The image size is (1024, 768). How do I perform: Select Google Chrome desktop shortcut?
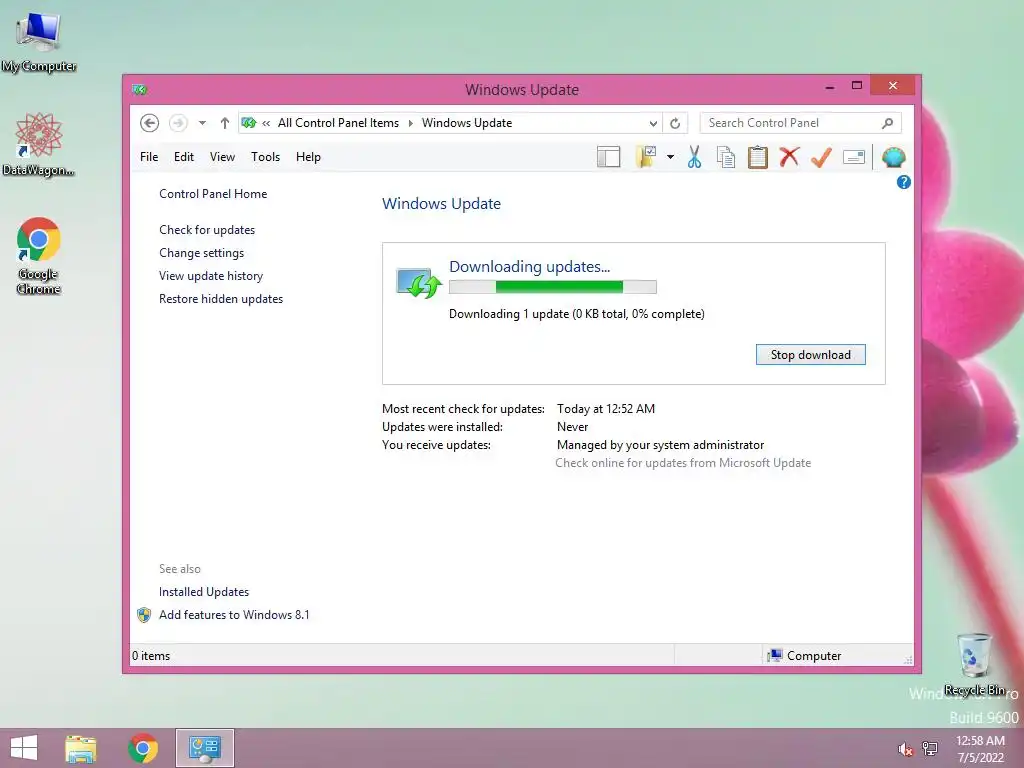pos(39,256)
